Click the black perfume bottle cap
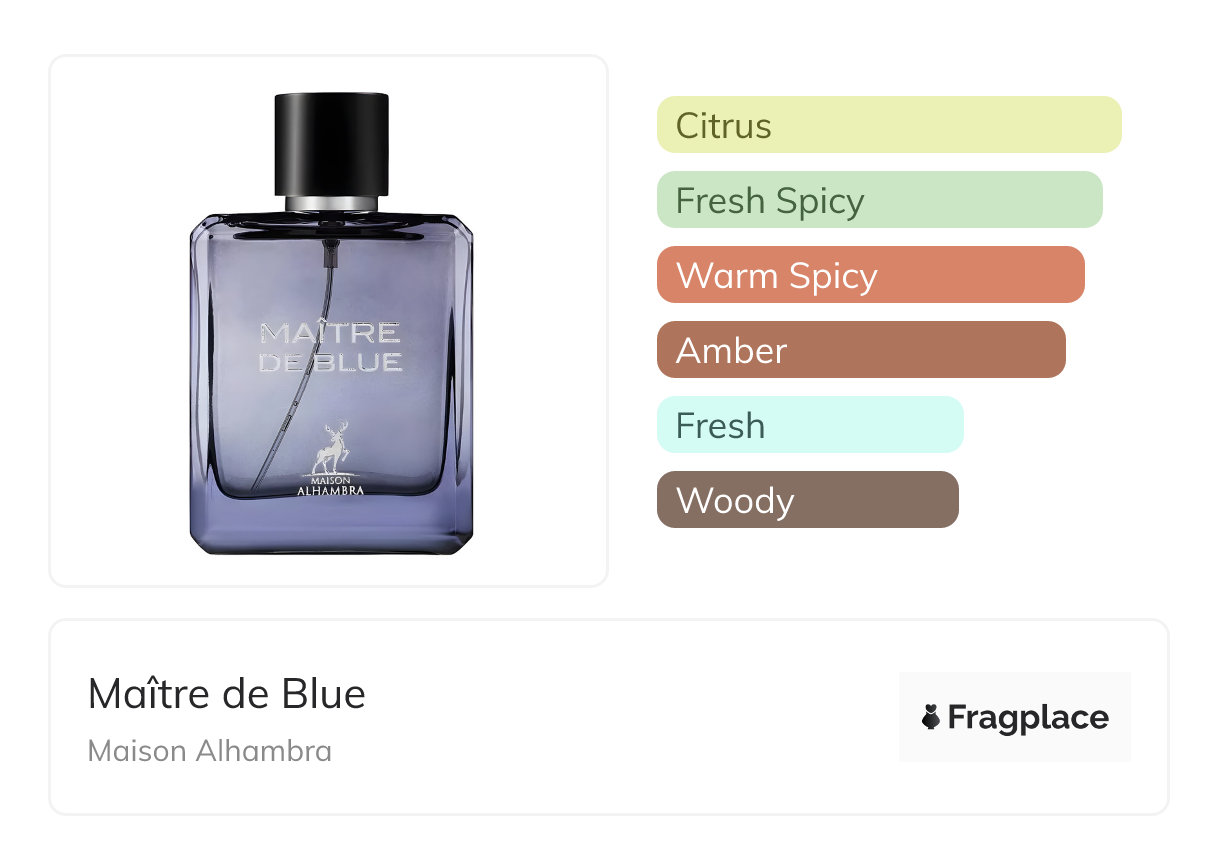 (331, 143)
